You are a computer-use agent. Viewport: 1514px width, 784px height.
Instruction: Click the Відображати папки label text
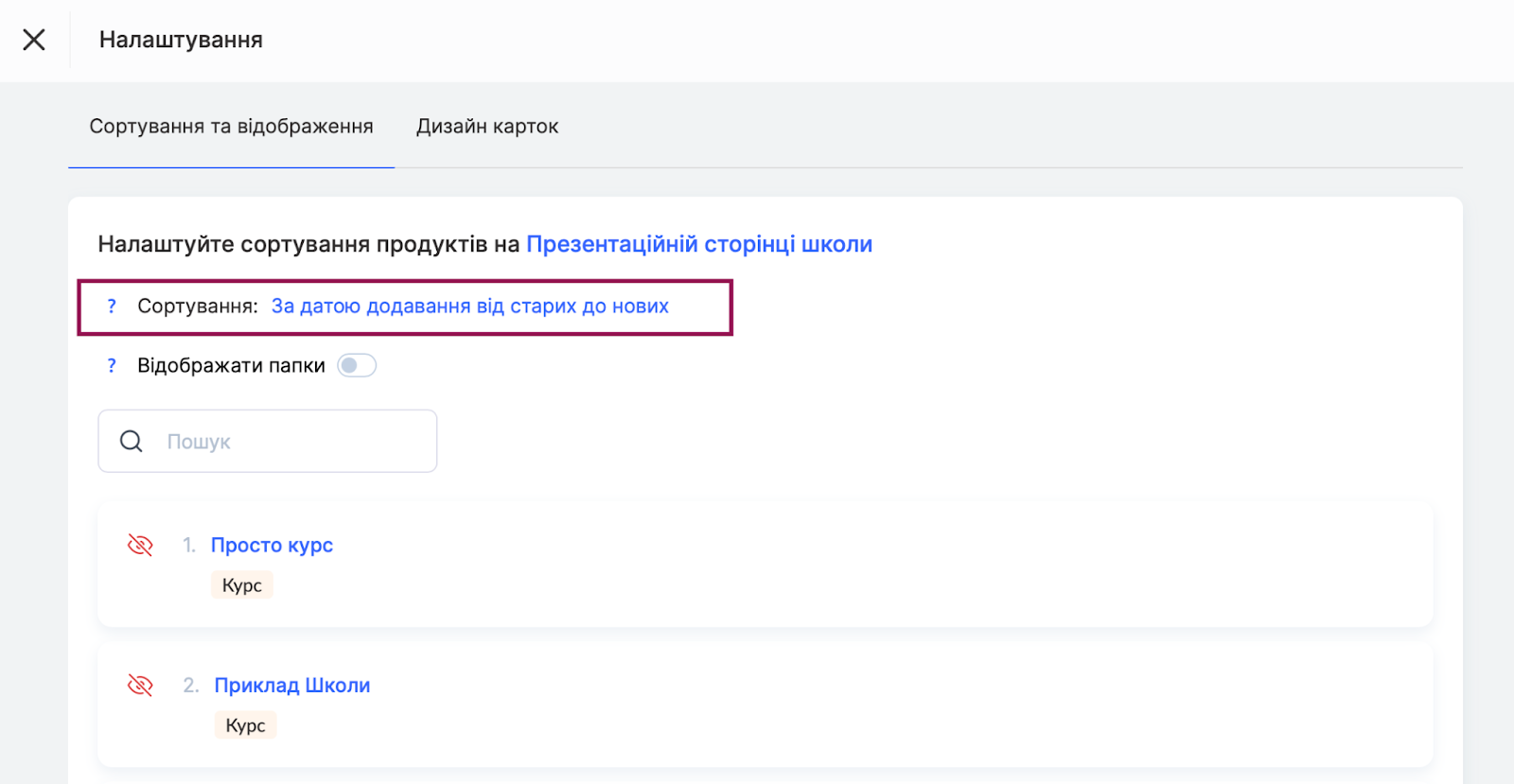pos(231,366)
